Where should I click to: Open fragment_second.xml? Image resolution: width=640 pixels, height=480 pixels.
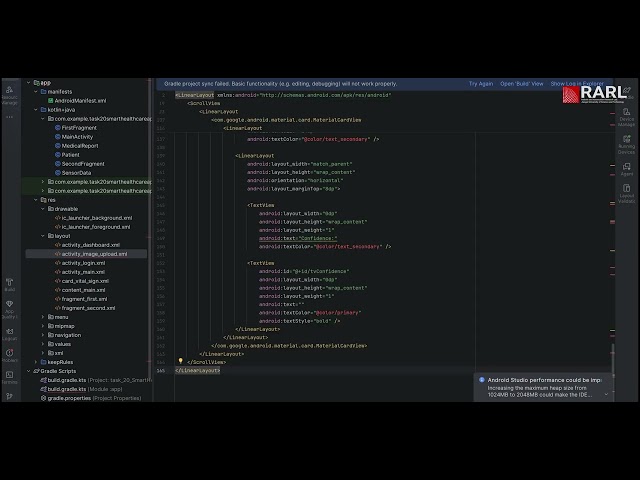pos(88,308)
